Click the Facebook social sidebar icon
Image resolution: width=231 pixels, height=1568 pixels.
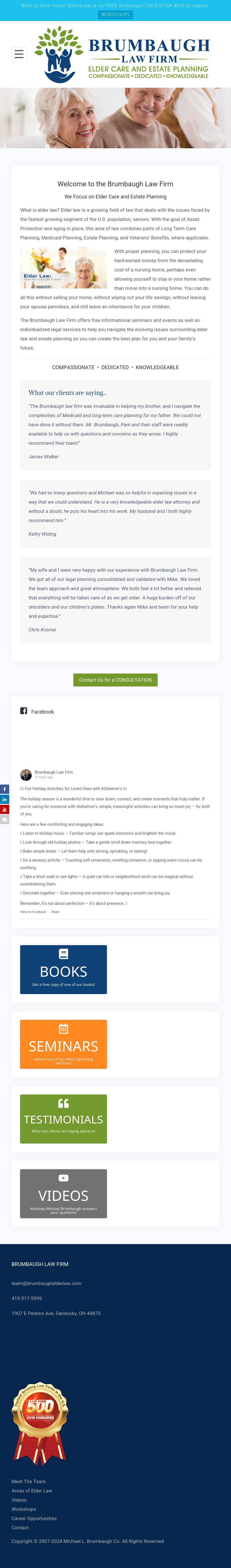tap(4, 789)
